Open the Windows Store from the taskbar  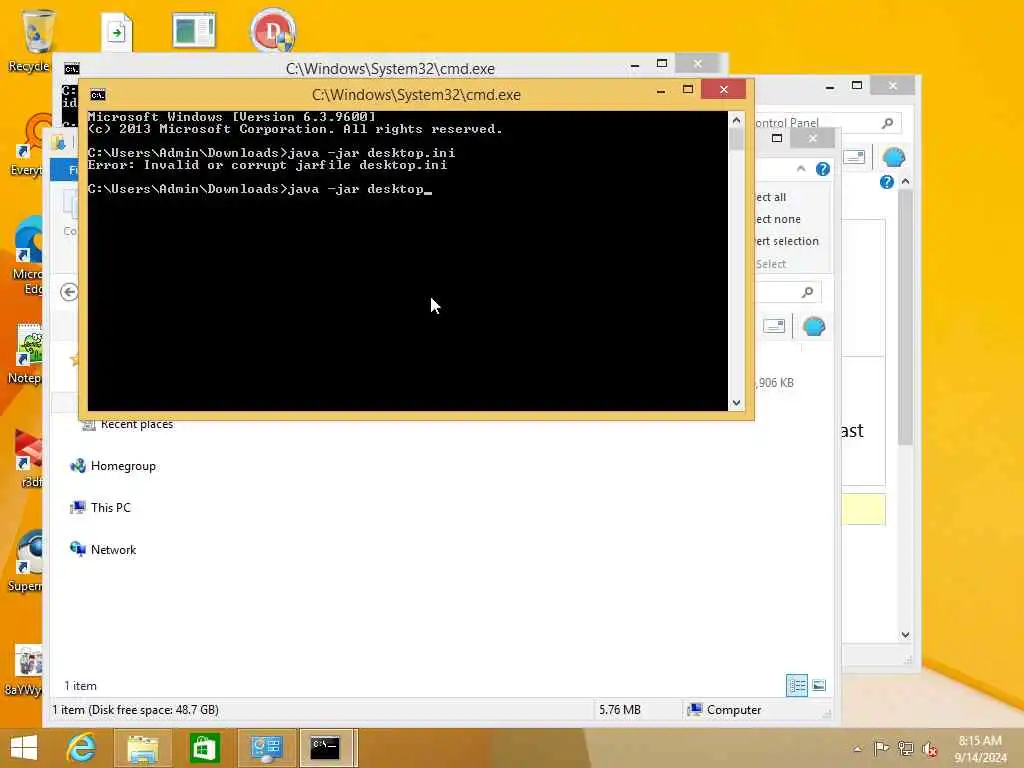[x=204, y=748]
